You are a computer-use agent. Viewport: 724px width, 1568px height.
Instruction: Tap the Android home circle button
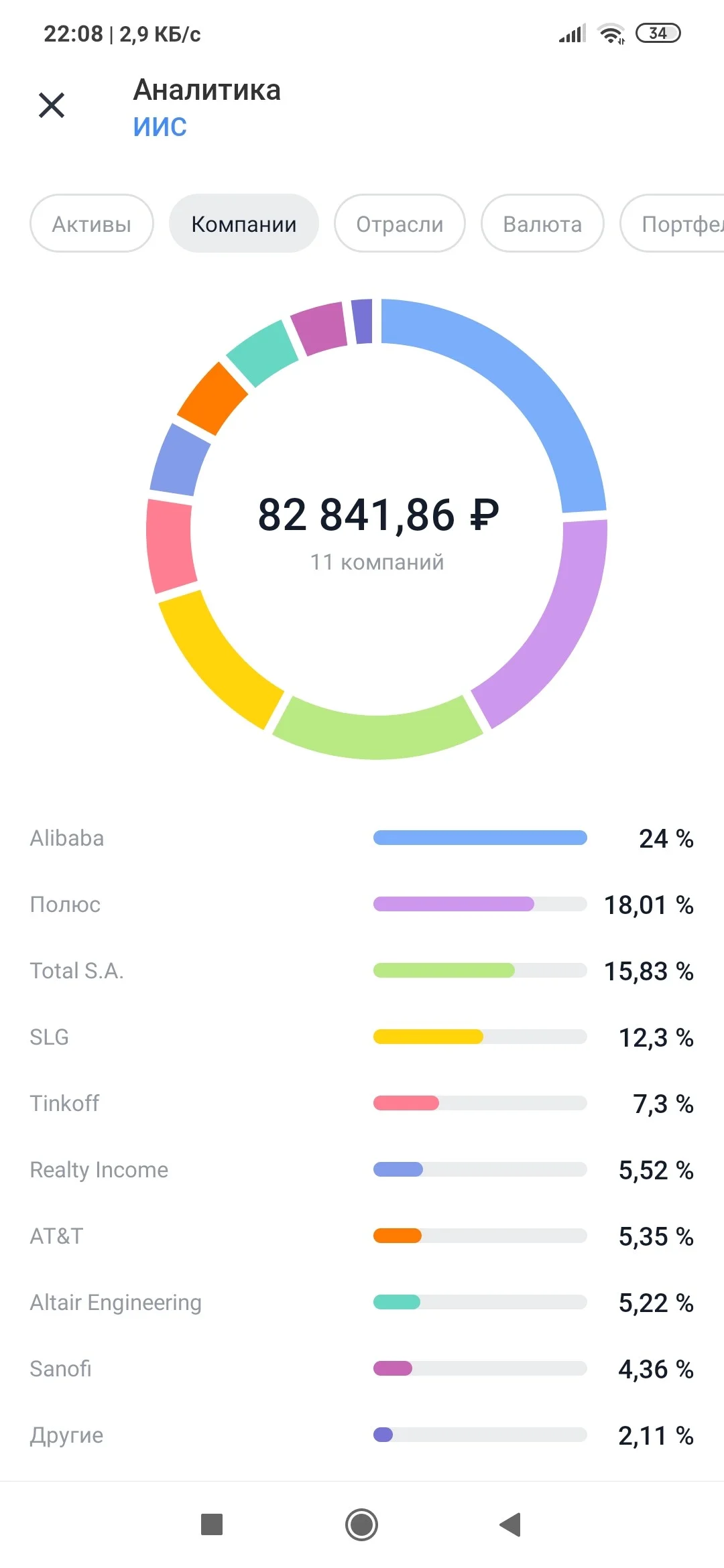(362, 1524)
